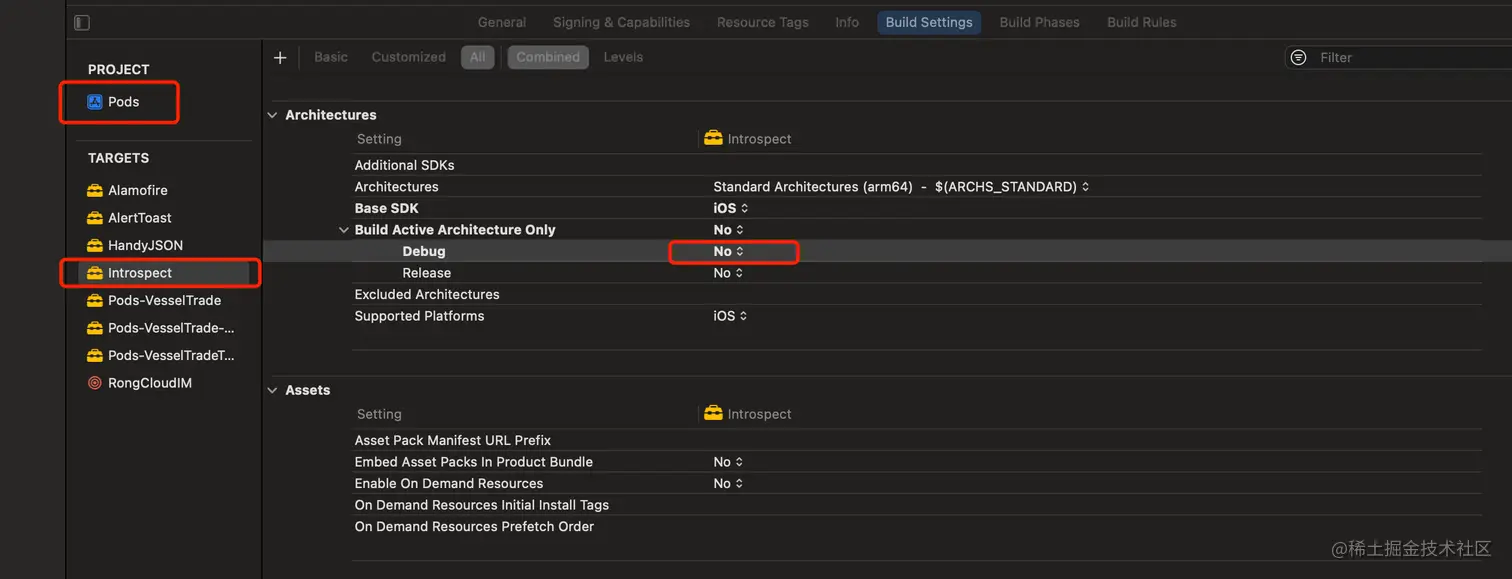1512x579 pixels.
Task: Select the Alamofire target icon
Action: [x=95, y=190]
